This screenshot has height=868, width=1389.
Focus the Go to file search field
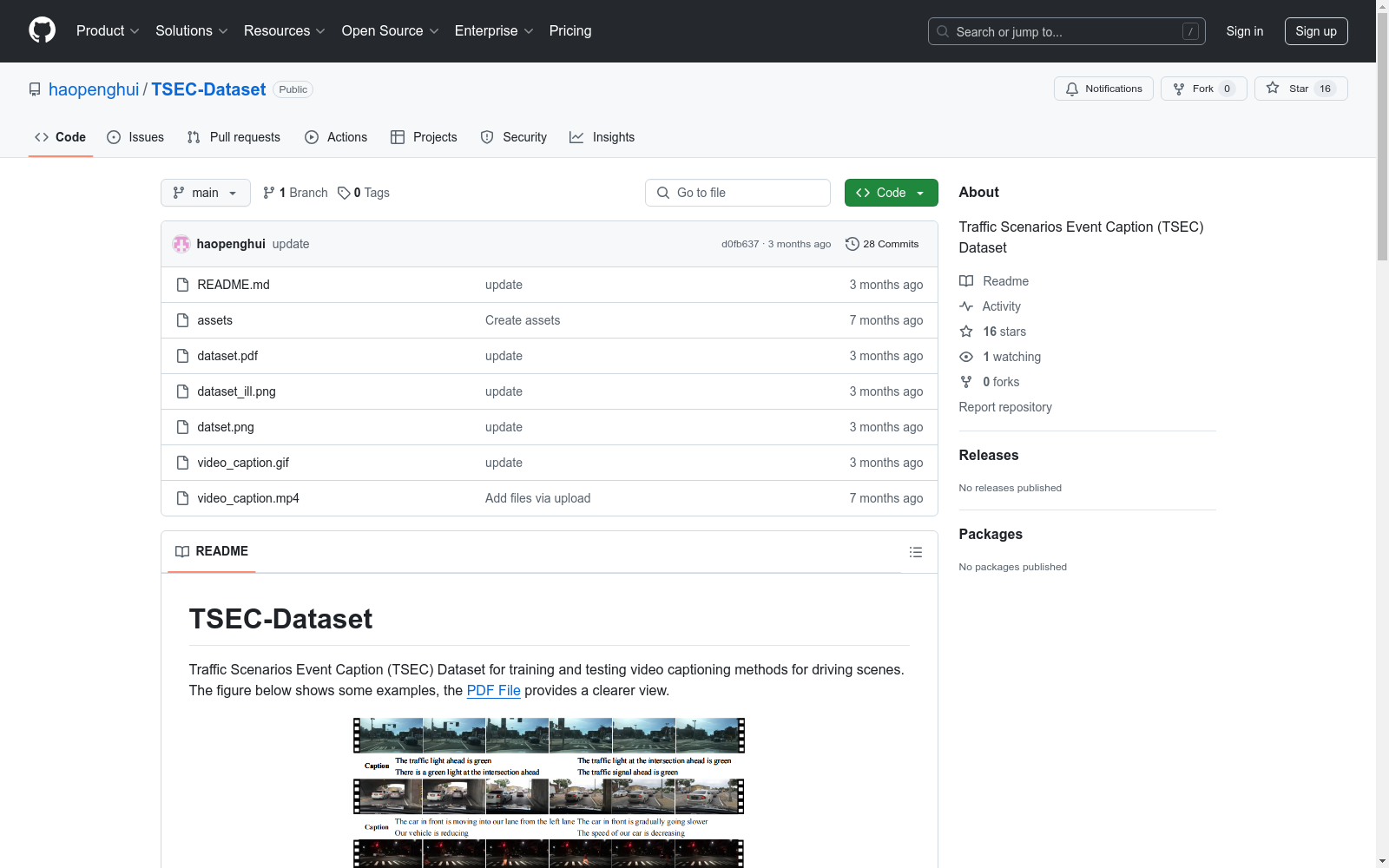tap(738, 193)
